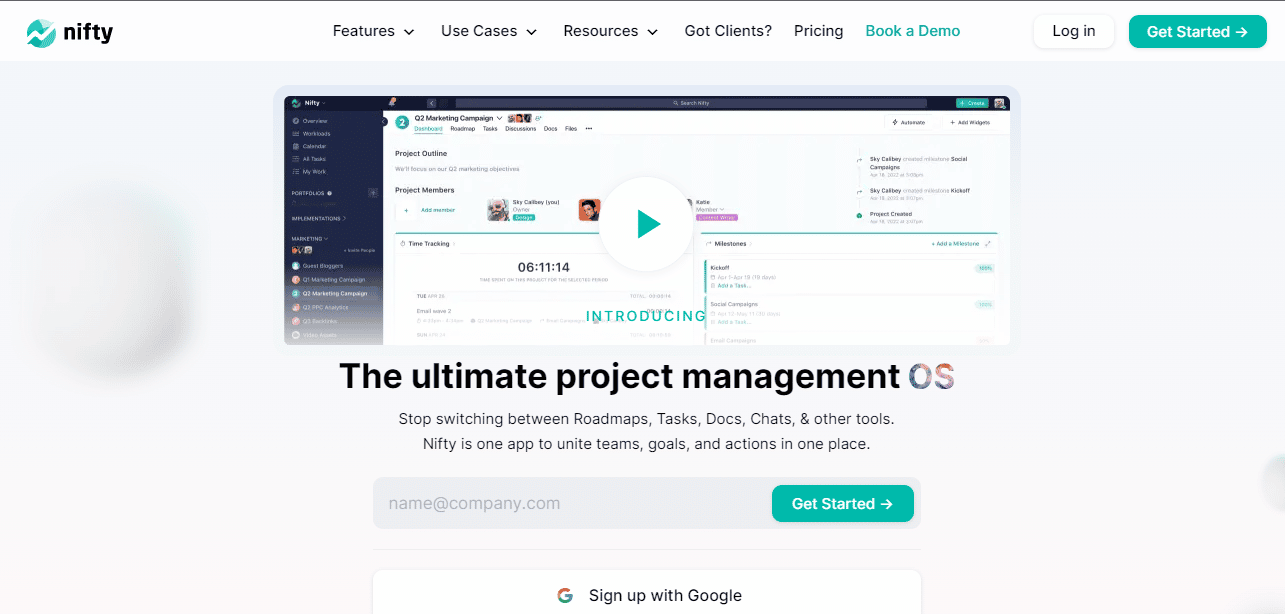Choose Sign up with Google

coord(647,595)
